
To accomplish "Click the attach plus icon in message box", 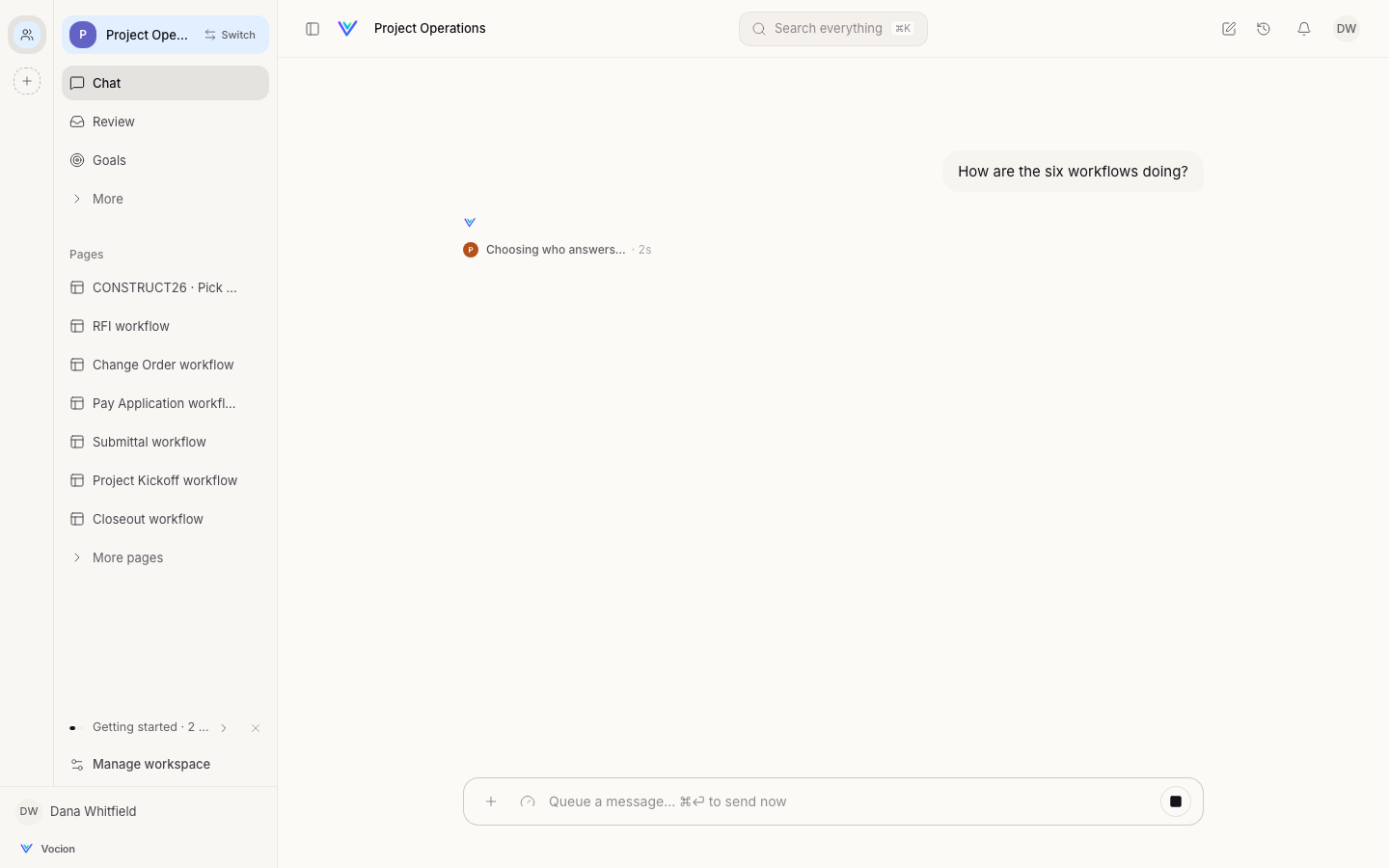I will [x=491, y=801].
